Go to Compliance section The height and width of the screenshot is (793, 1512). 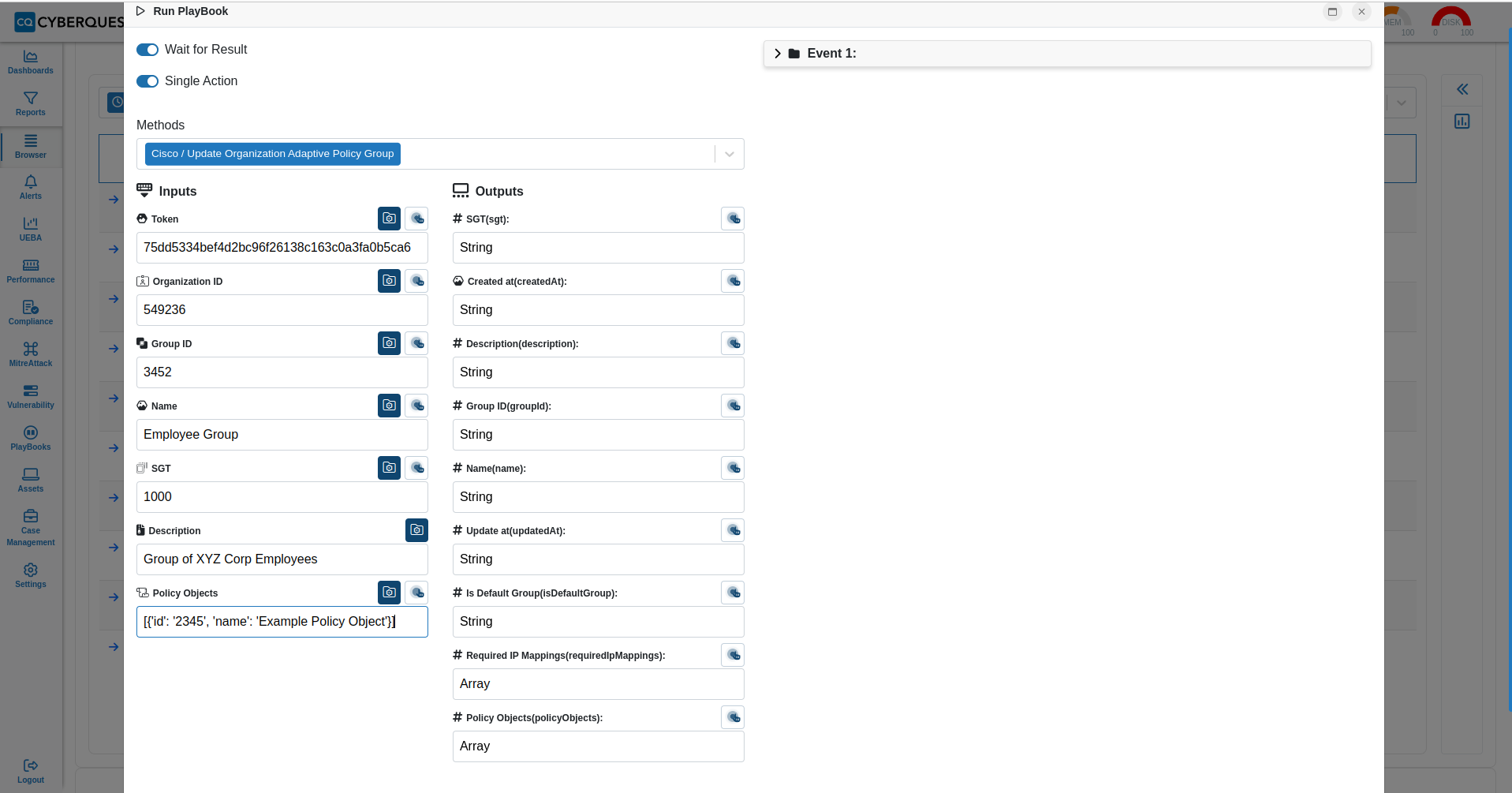(x=31, y=313)
